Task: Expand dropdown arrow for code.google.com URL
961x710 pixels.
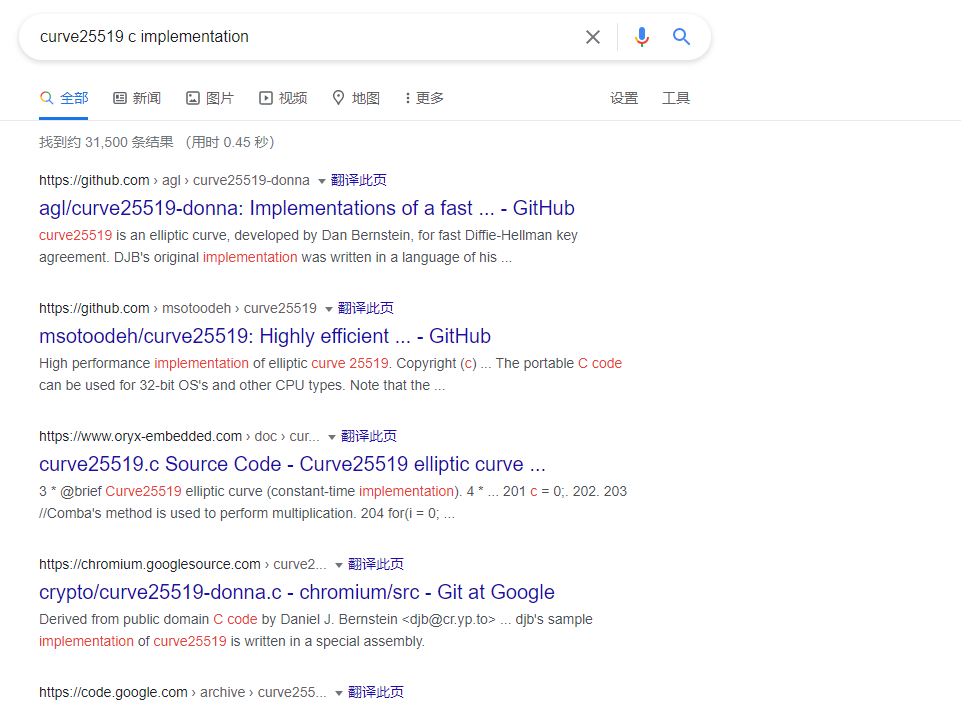Action: [x=338, y=693]
